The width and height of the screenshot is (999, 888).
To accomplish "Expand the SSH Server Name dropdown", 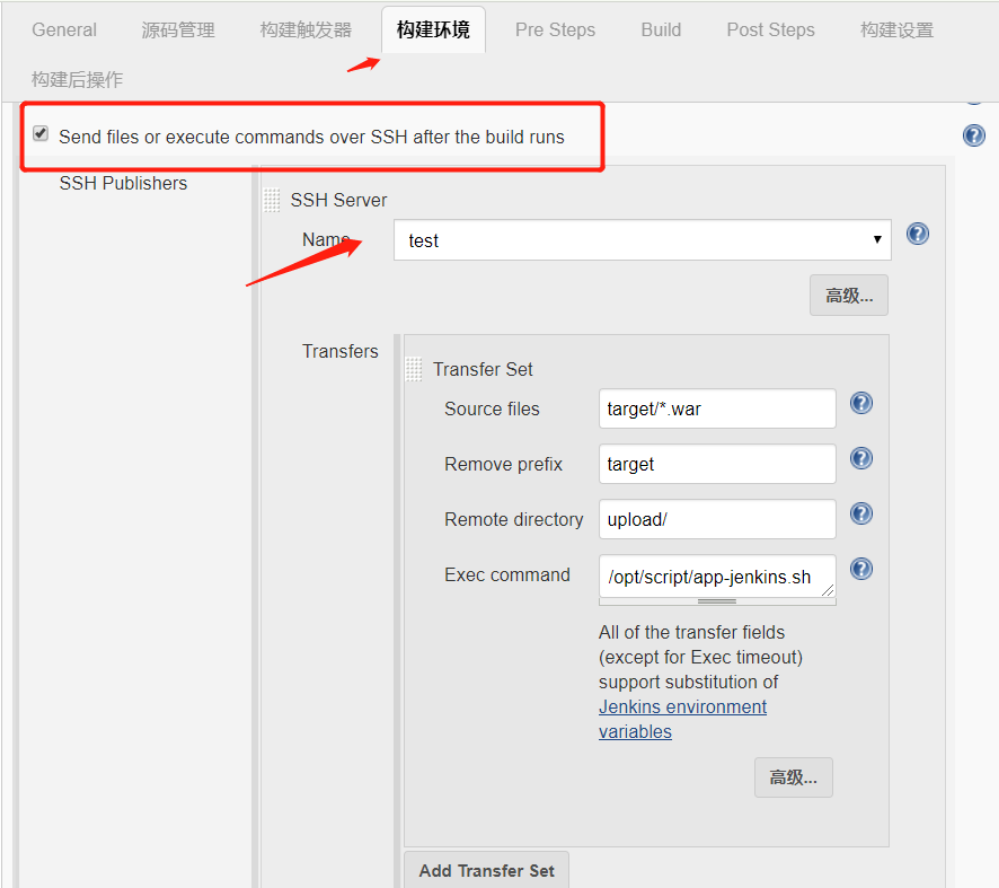I will point(642,240).
